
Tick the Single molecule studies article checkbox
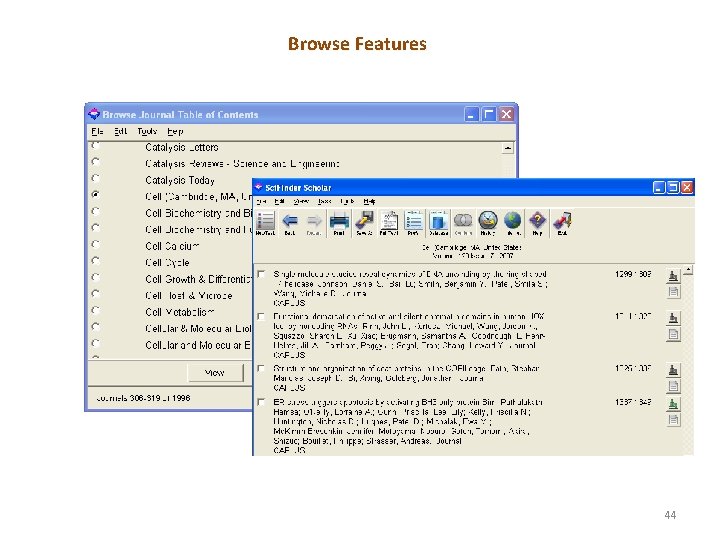click(x=261, y=274)
